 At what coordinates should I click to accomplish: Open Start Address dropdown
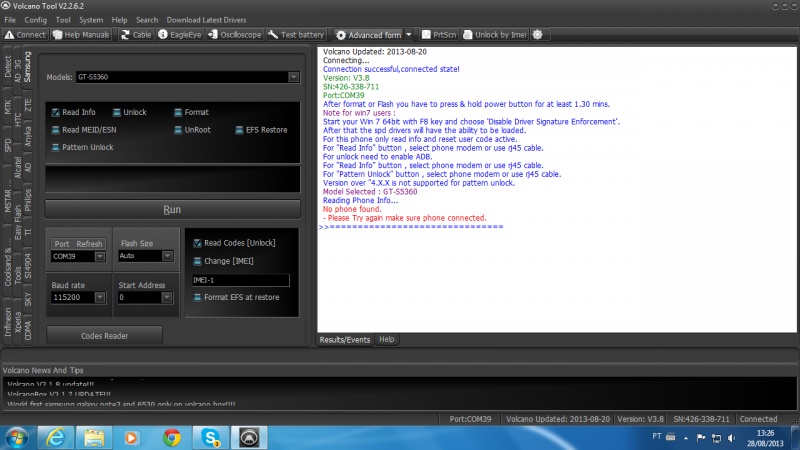coord(167,297)
